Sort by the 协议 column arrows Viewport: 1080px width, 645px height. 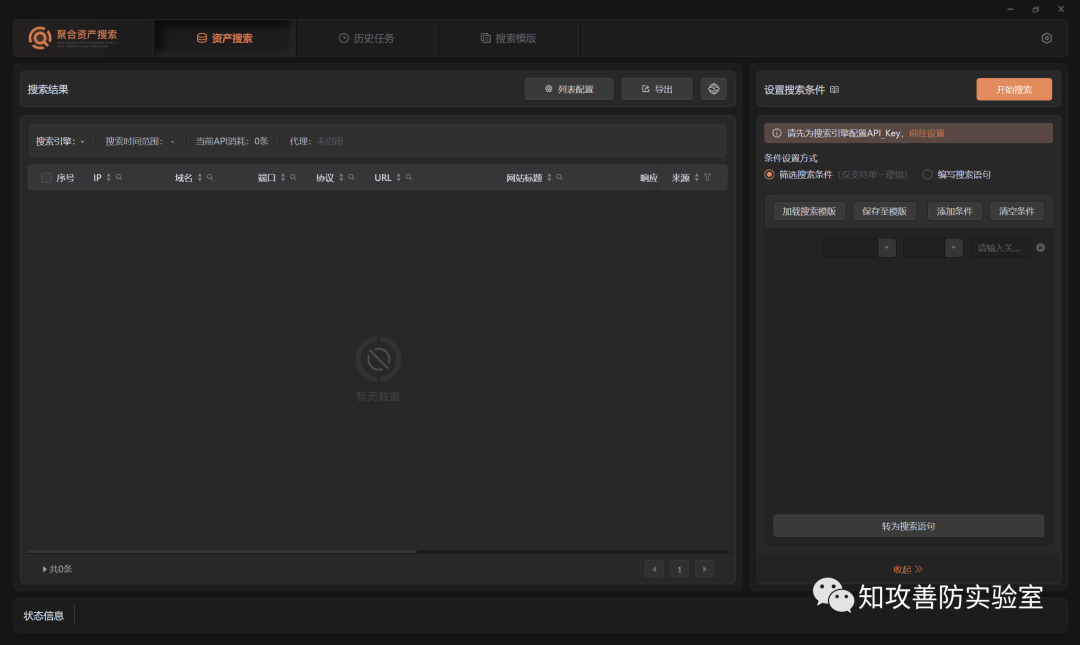pos(341,178)
